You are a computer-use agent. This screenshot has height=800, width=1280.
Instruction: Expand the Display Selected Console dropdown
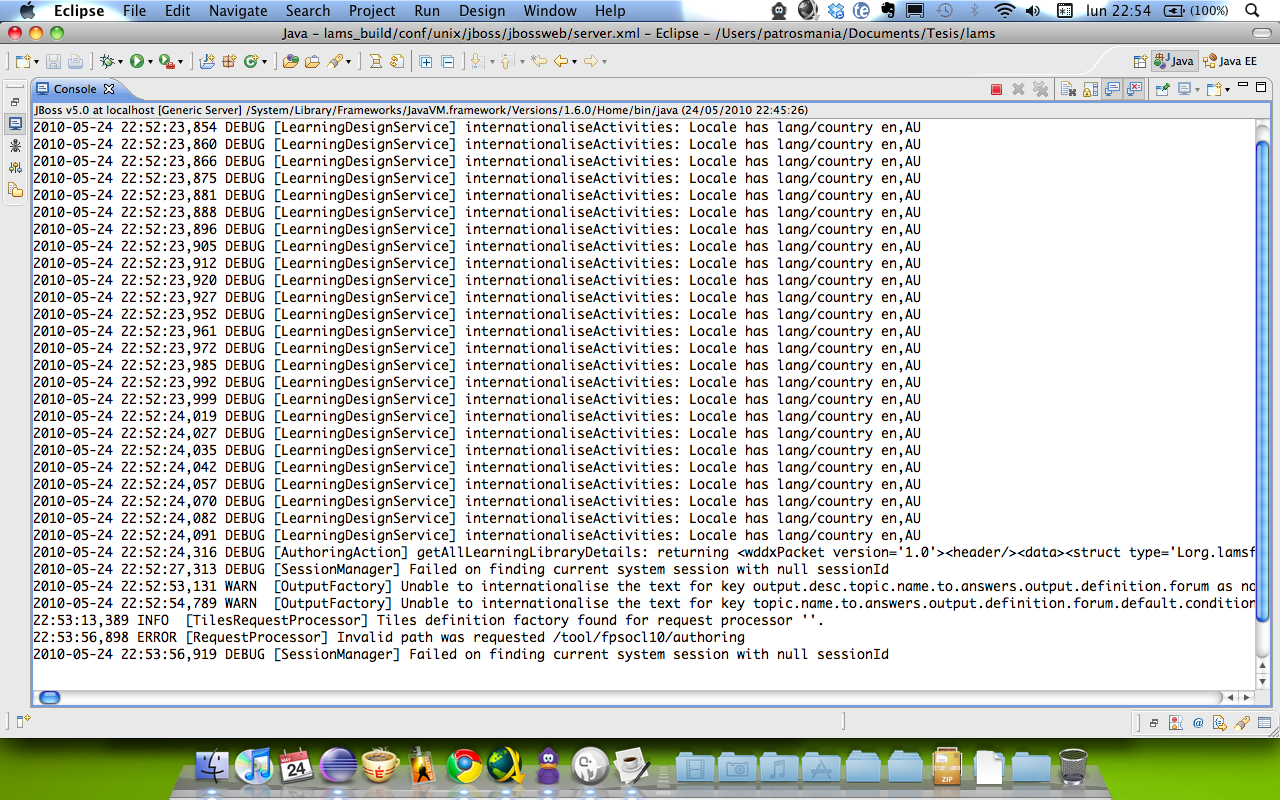point(1198,89)
